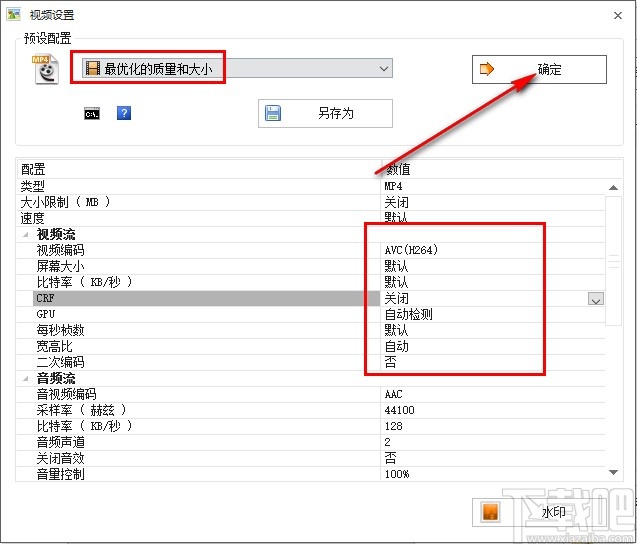Open the 水印 watermark button
The height and width of the screenshot is (544, 637).
click(539, 512)
